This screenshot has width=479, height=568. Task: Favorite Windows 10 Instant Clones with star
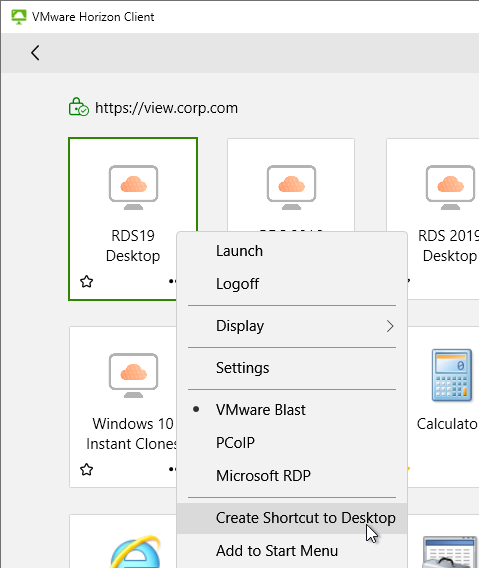point(87,469)
